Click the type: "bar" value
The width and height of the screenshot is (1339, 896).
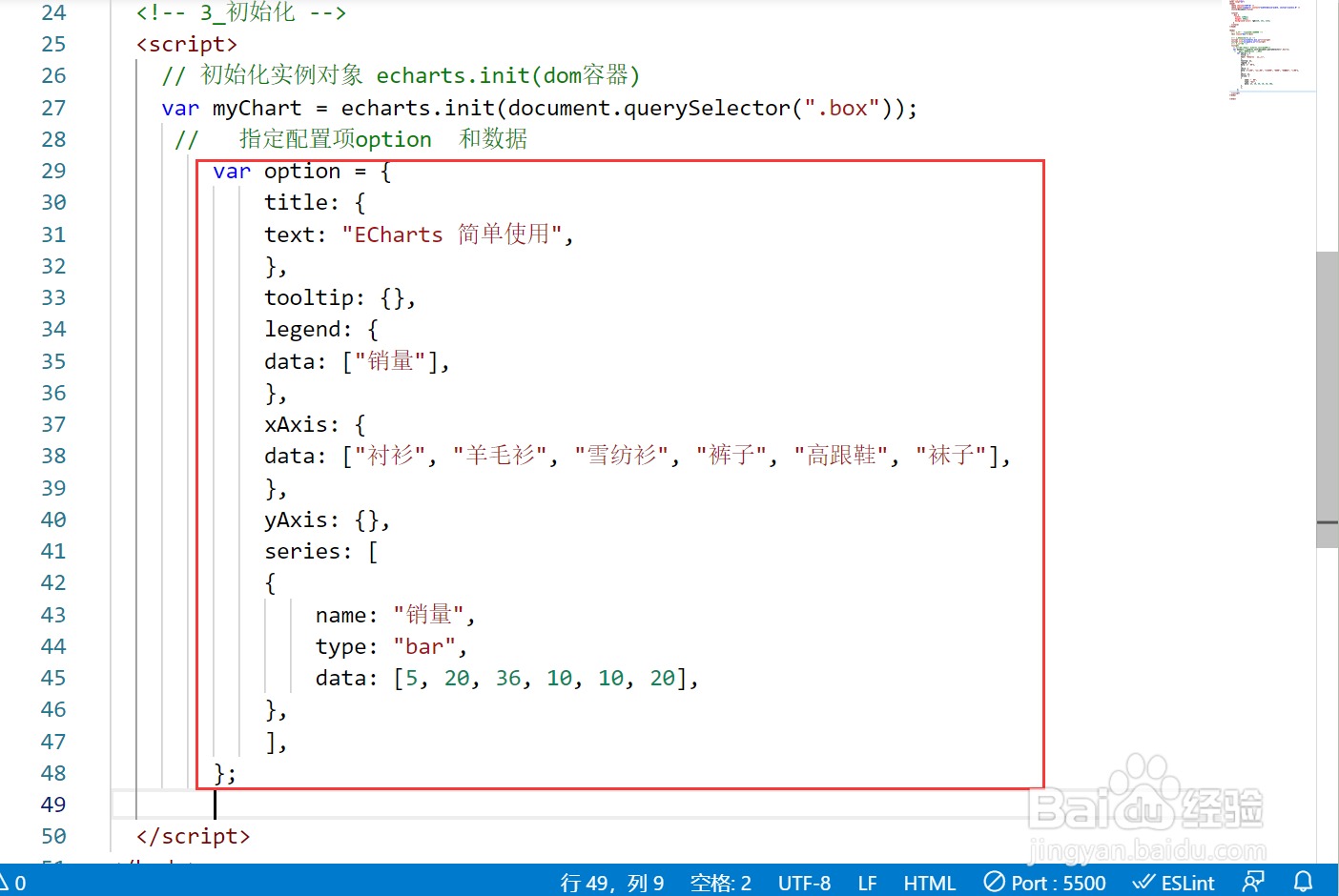point(424,647)
